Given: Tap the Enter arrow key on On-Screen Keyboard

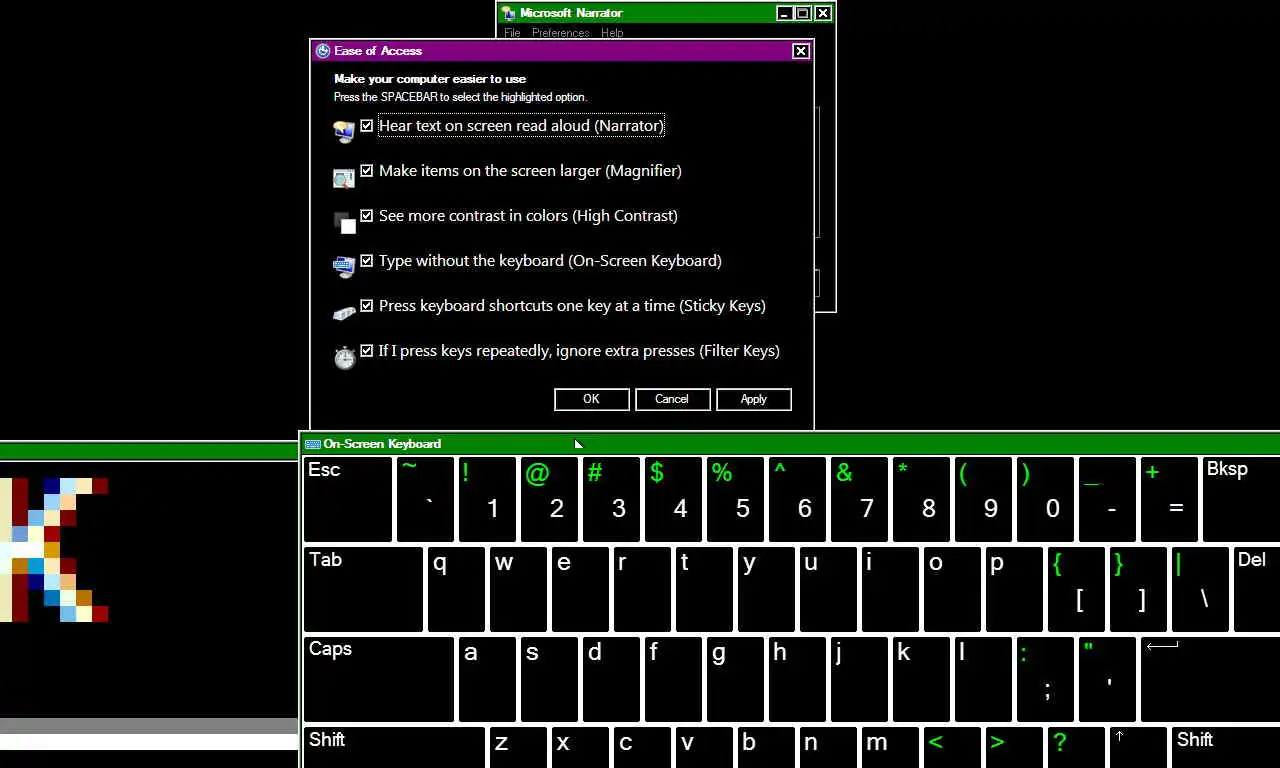Looking at the screenshot, I should coord(1210,679).
